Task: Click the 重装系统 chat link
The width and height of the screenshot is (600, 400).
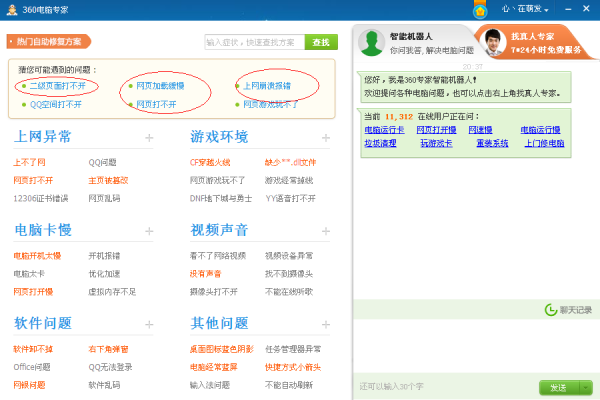Action: point(492,143)
